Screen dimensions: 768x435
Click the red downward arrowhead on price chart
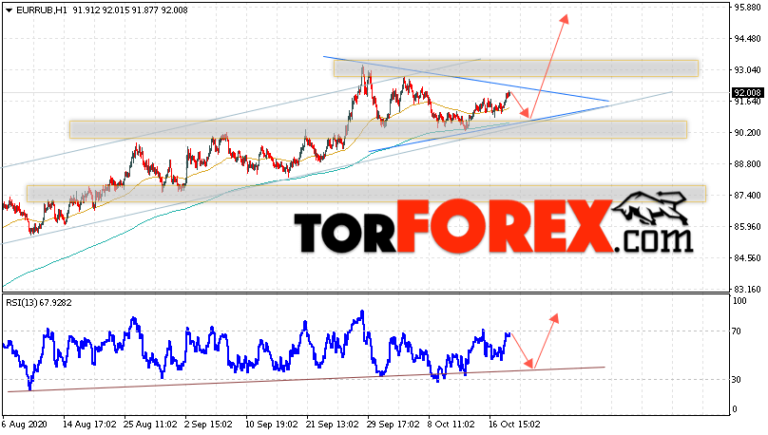526,113
